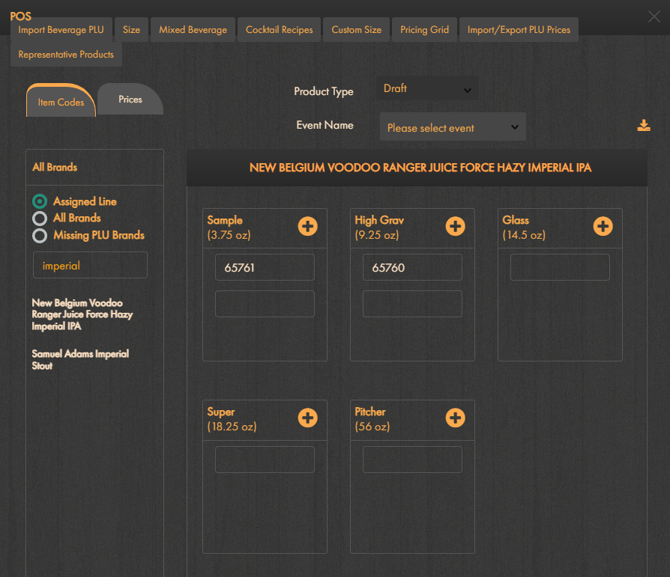
Task: Switch to Pricing Grid tab
Action: click(x=424, y=29)
